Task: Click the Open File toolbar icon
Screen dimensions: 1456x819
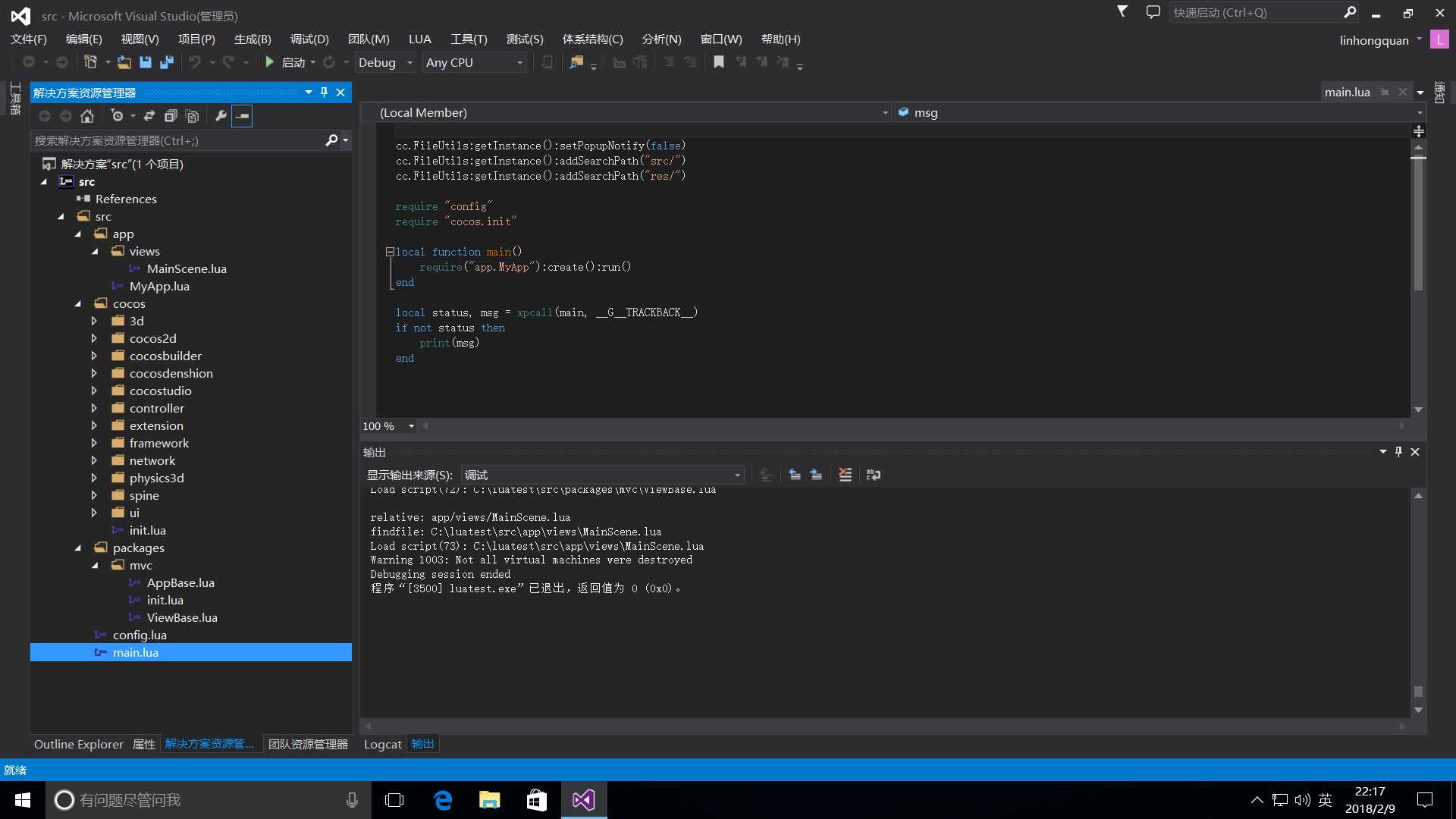Action: pyautogui.click(x=124, y=62)
